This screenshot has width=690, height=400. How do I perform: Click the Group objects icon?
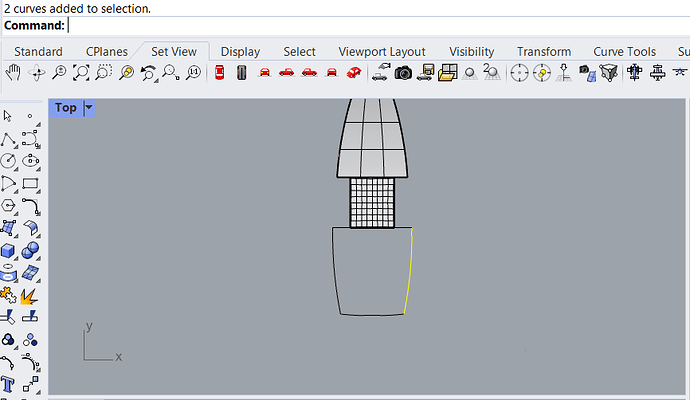pyautogui.click(x=8, y=340)
